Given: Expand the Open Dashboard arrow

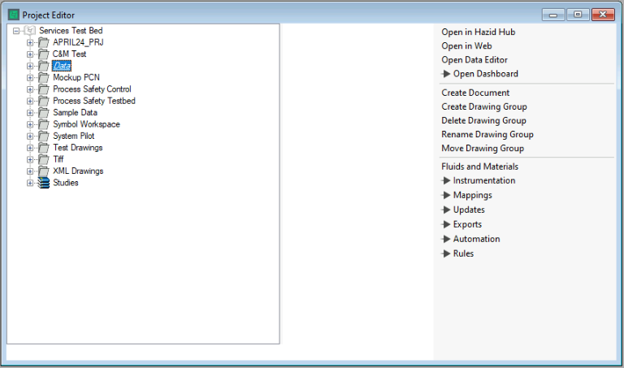Looking at the screenshot, I should click(x=446, y=74).
